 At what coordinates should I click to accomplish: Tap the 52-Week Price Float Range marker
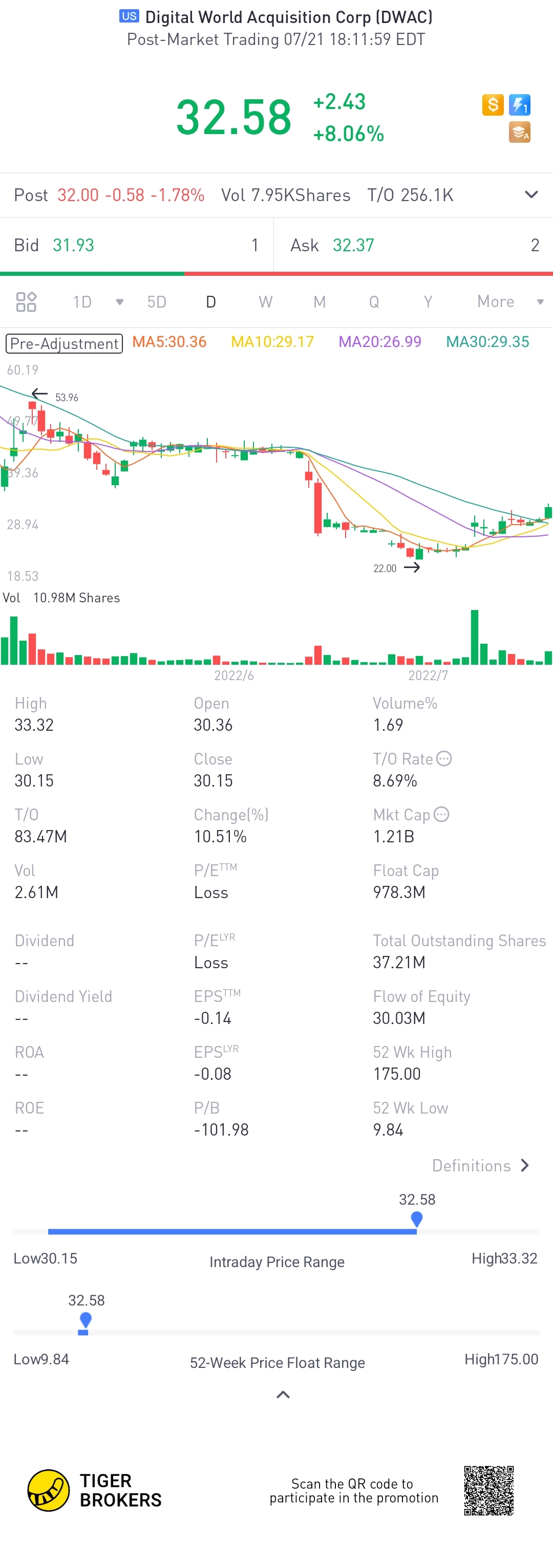(x=86, y=1320)
